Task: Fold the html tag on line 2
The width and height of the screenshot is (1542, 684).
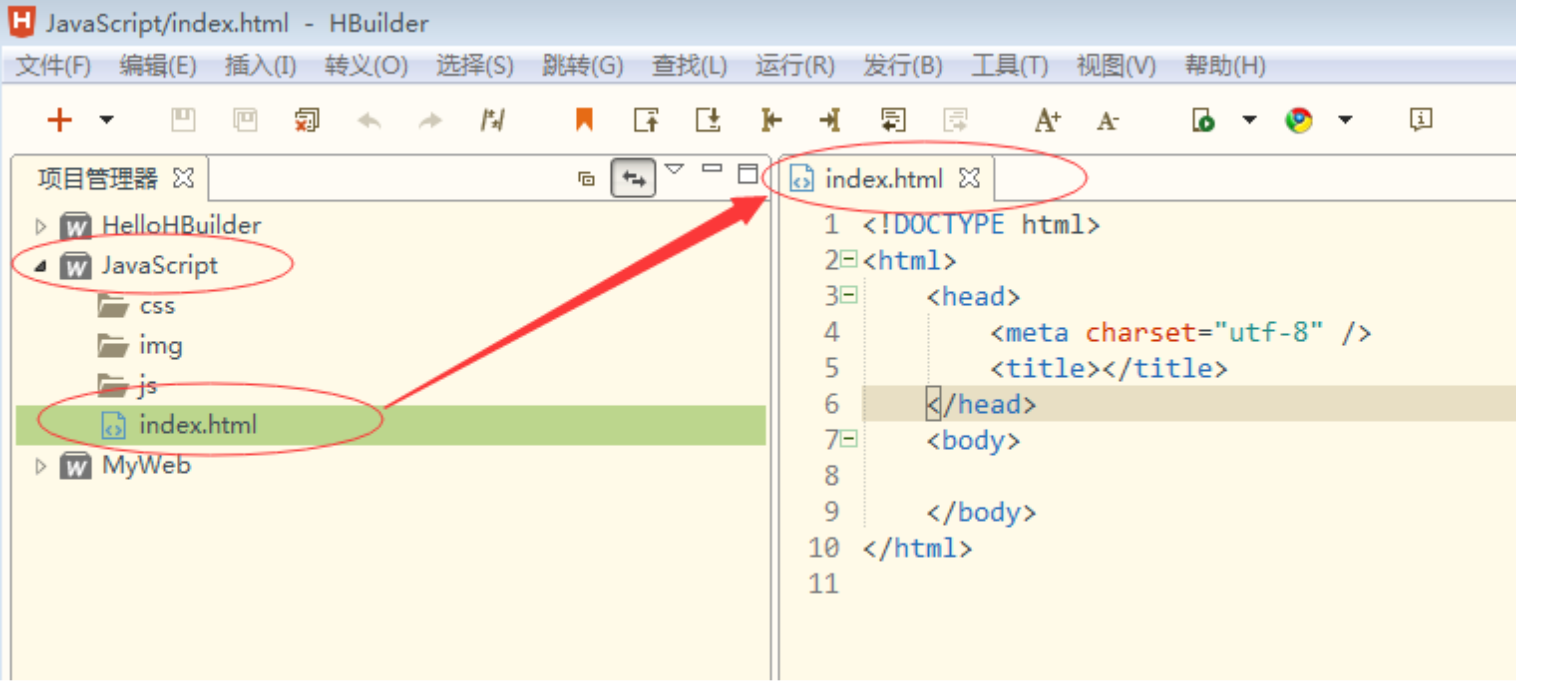Action: tap(848, 260)
